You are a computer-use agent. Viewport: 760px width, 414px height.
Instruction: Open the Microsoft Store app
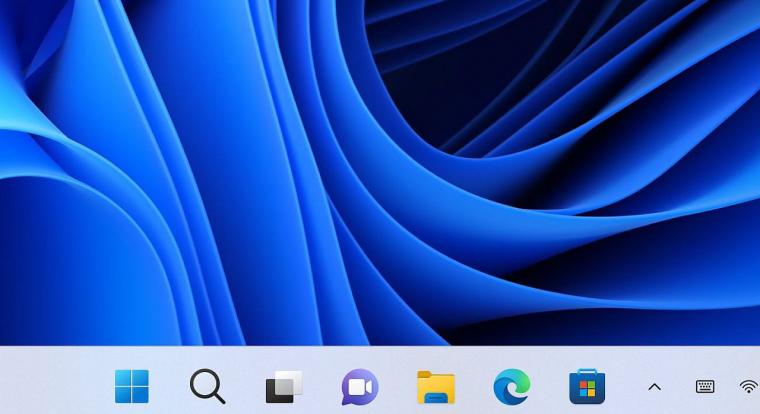coord(587,386)
